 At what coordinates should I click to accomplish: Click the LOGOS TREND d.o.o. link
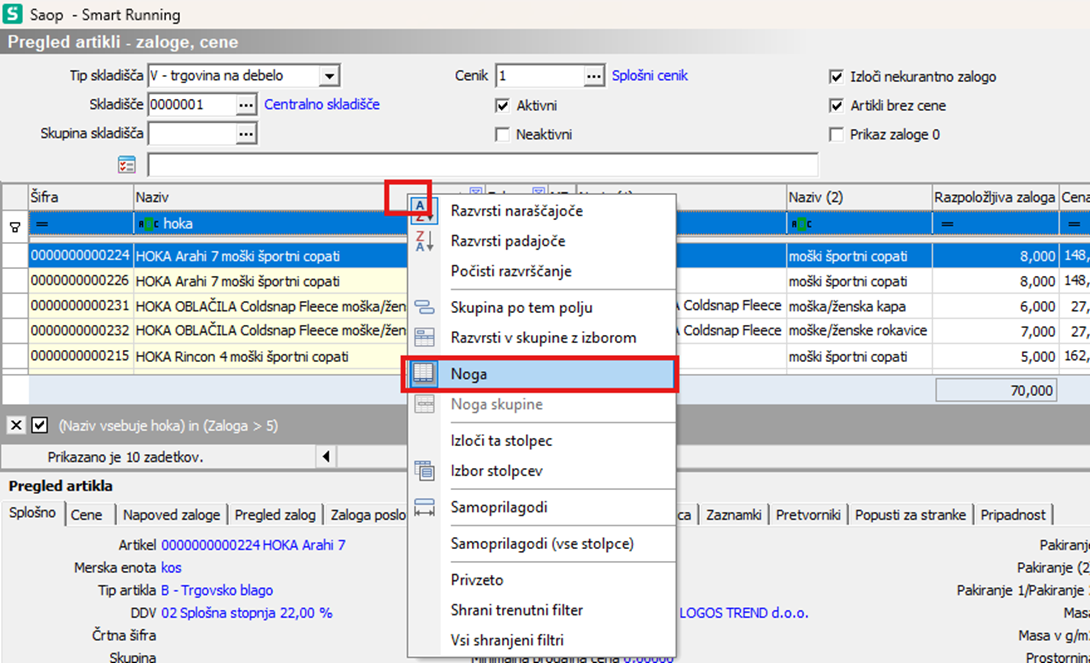[743, 613]
